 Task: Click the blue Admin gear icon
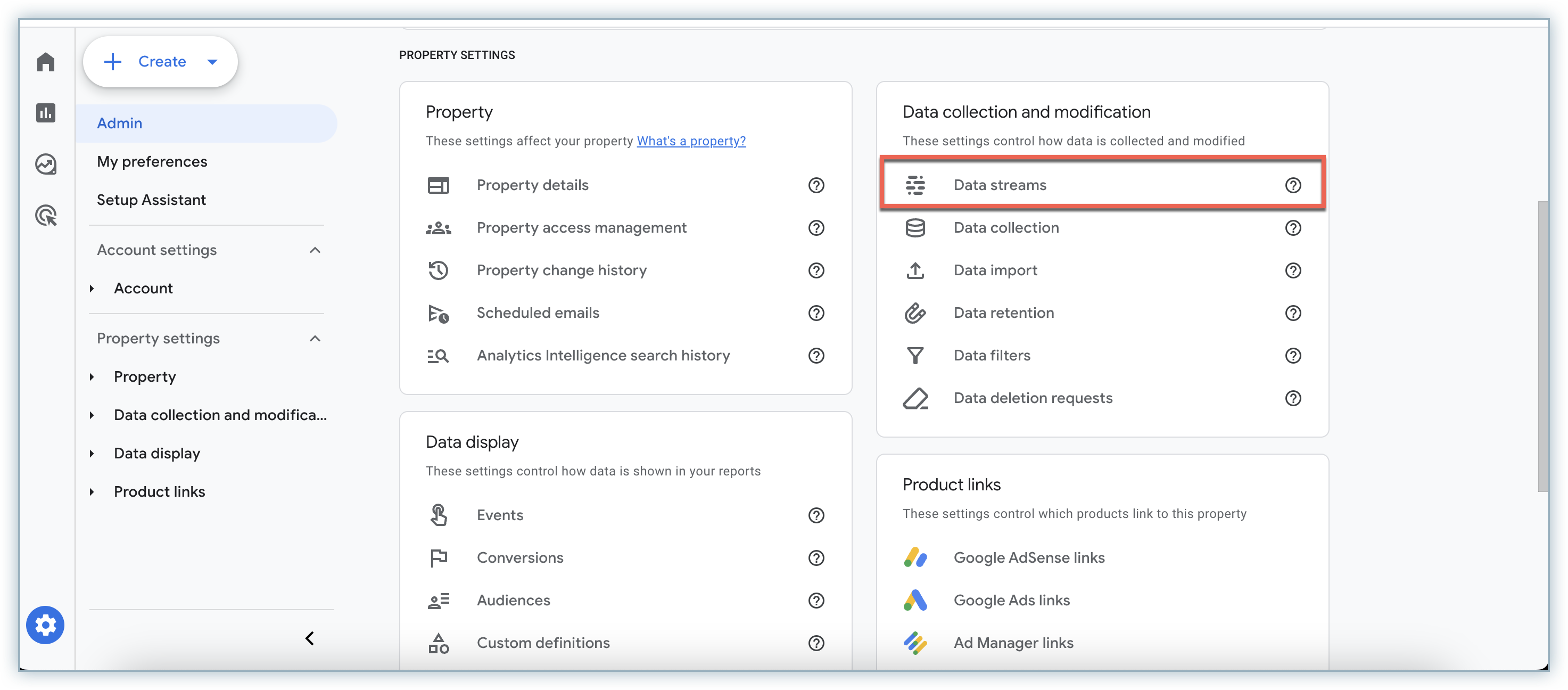point(45,625)
